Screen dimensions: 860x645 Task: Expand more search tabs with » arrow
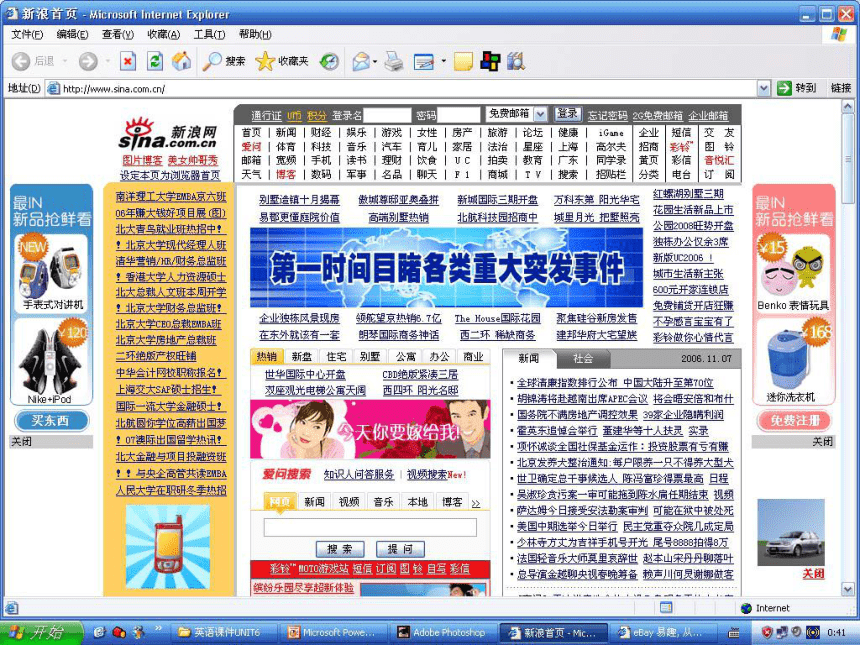click(476, 503)
